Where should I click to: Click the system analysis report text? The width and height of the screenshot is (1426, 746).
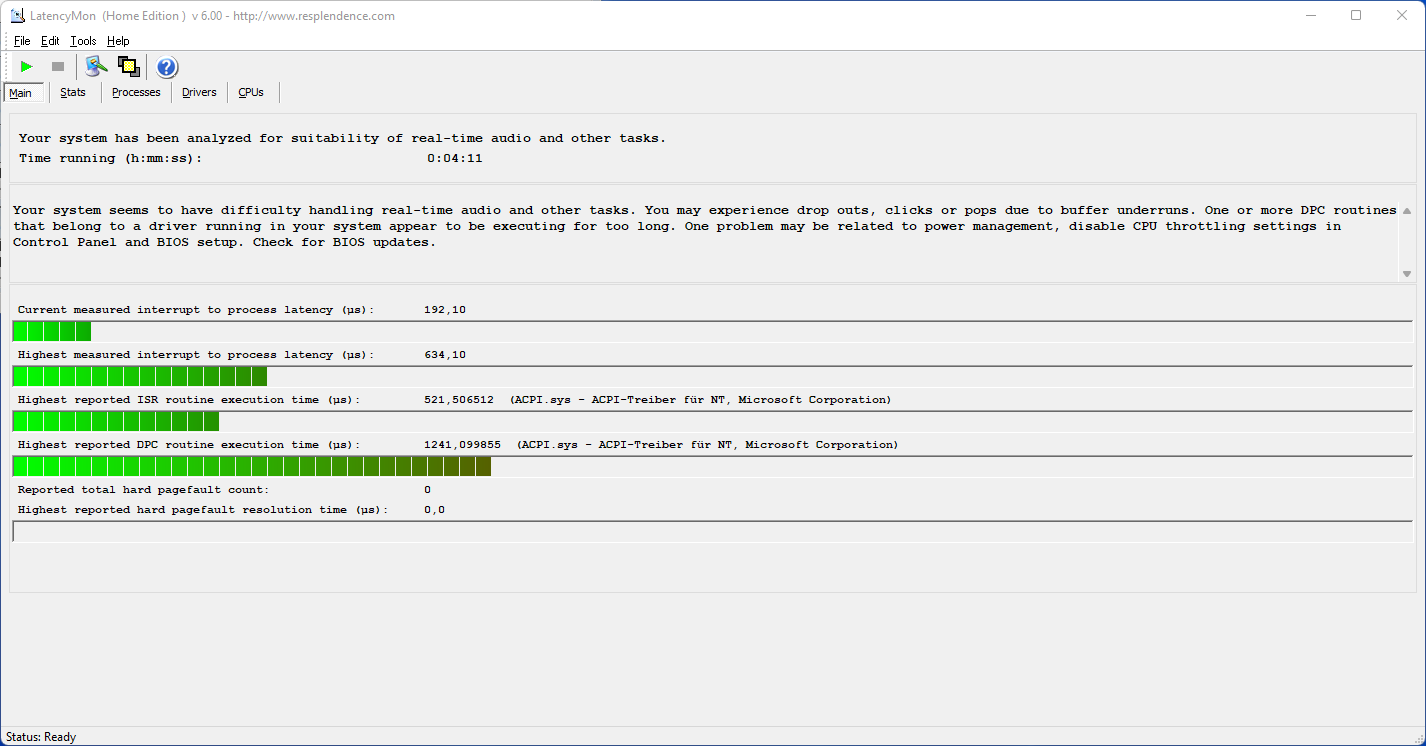700,227
